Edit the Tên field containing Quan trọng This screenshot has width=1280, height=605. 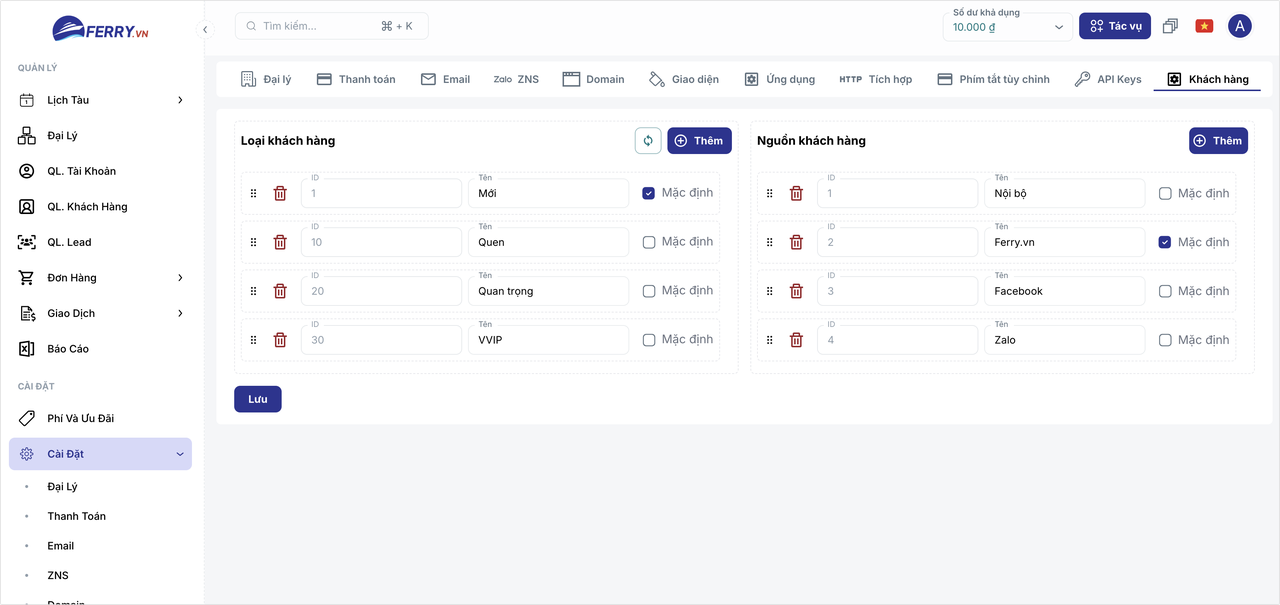click(549, 291)
